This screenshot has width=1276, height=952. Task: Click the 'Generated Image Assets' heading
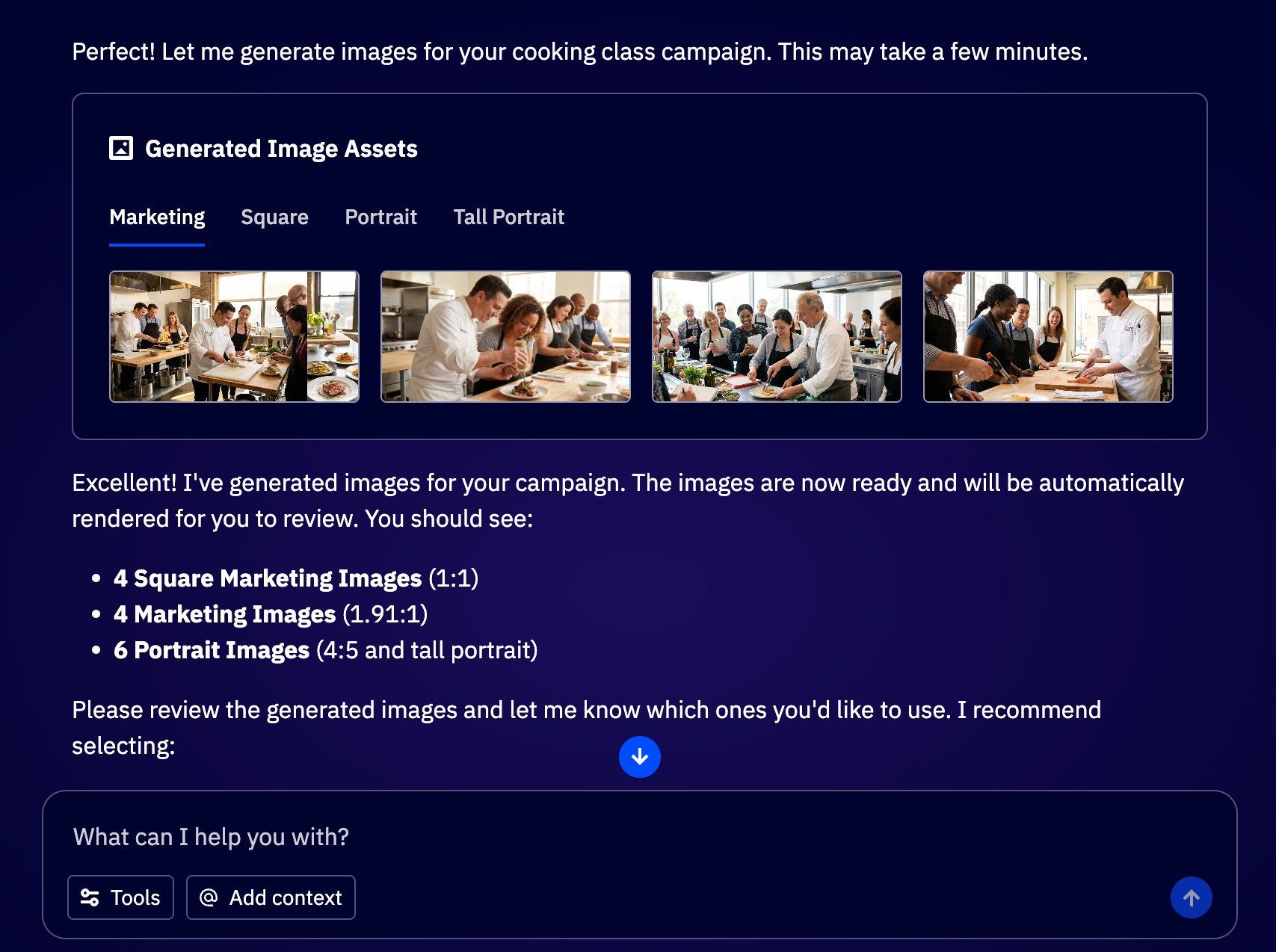tap(281, 148)
